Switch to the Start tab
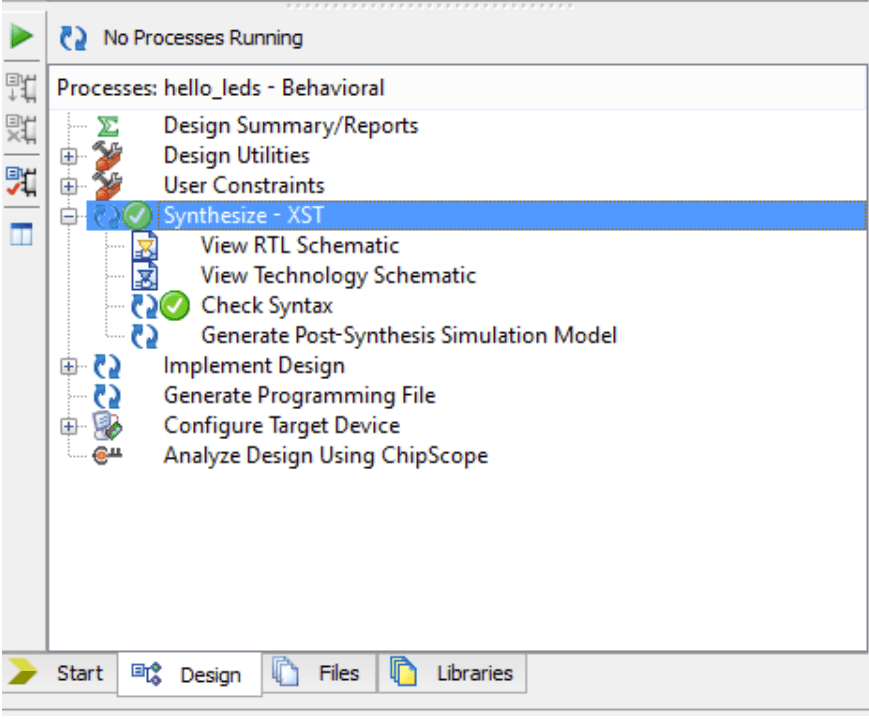The height and width of the screenshot is (719, 869). [x=60, y=673]
